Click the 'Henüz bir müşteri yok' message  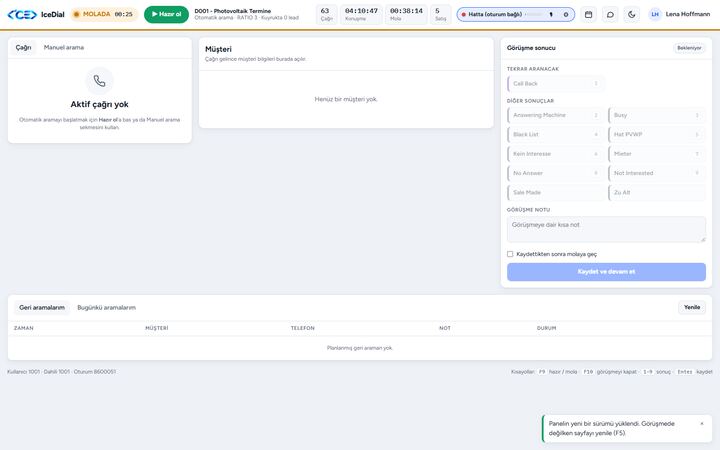pyautogui.click(x=346, y=99)
